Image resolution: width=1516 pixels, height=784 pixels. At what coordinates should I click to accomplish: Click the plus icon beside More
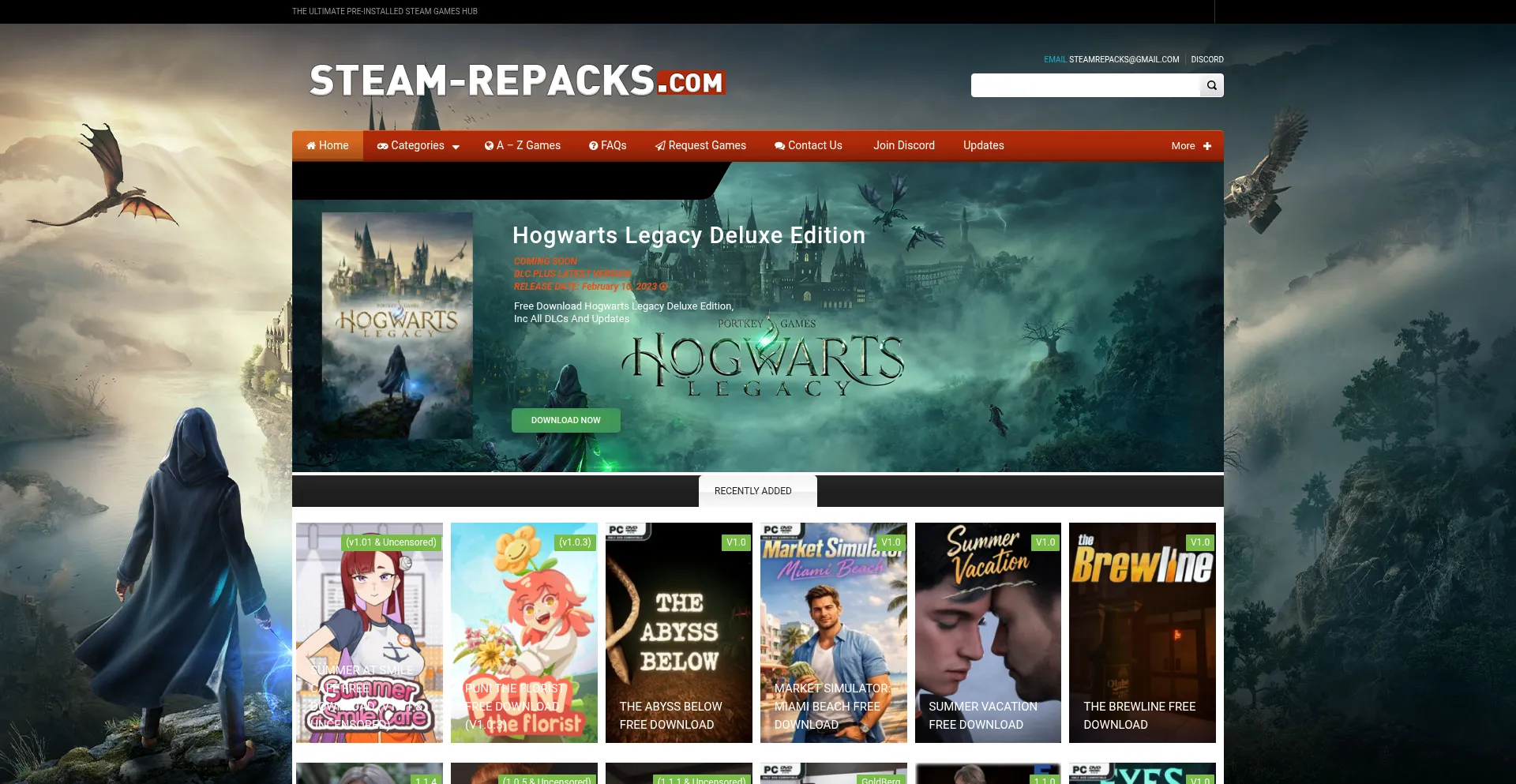[x=1207, y=146]
